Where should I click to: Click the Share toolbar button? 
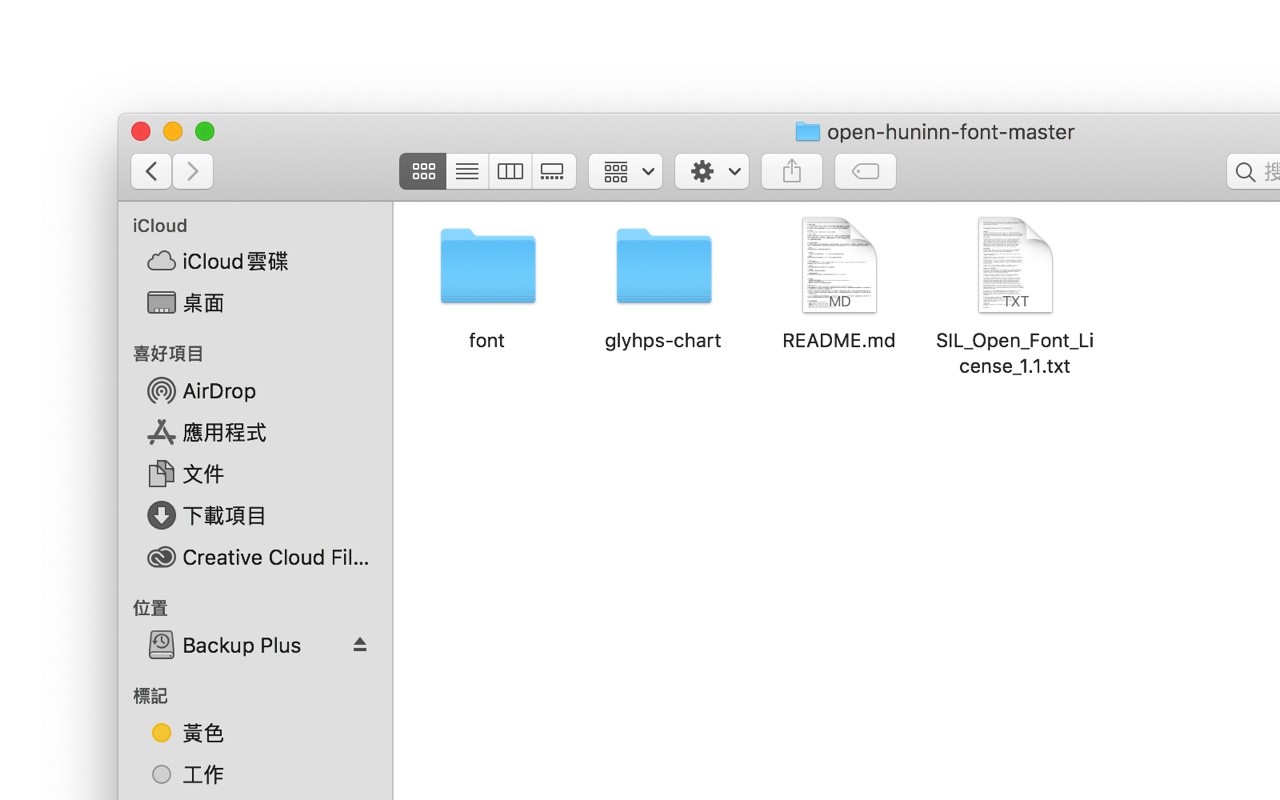click(791, 172)
